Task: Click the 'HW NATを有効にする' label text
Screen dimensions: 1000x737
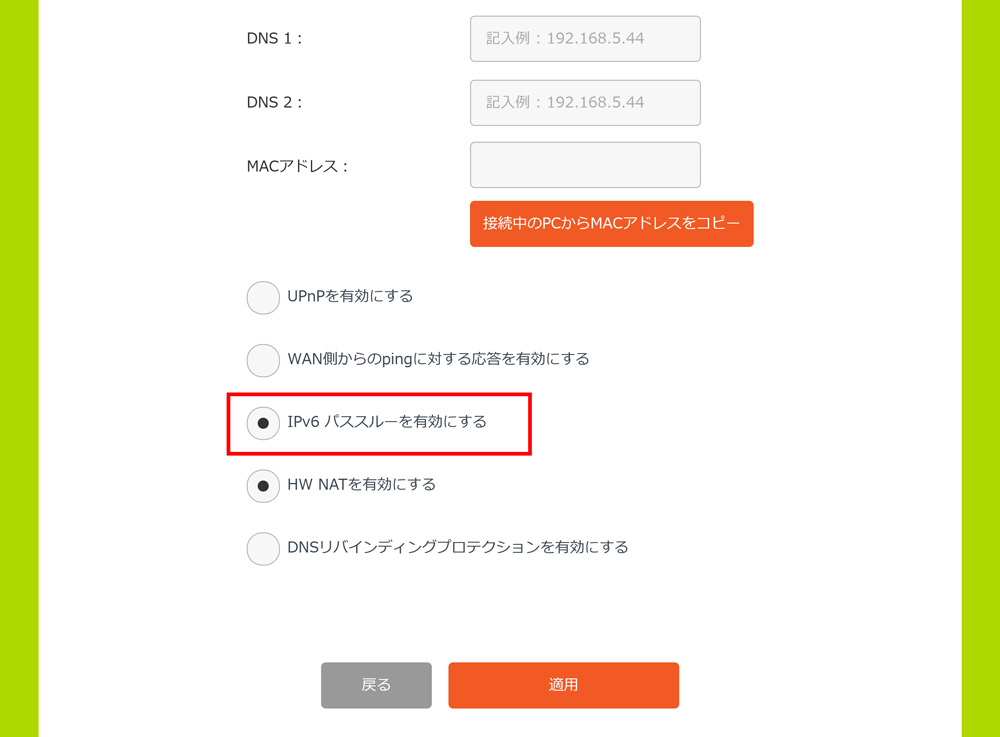Action: [361, 484]
